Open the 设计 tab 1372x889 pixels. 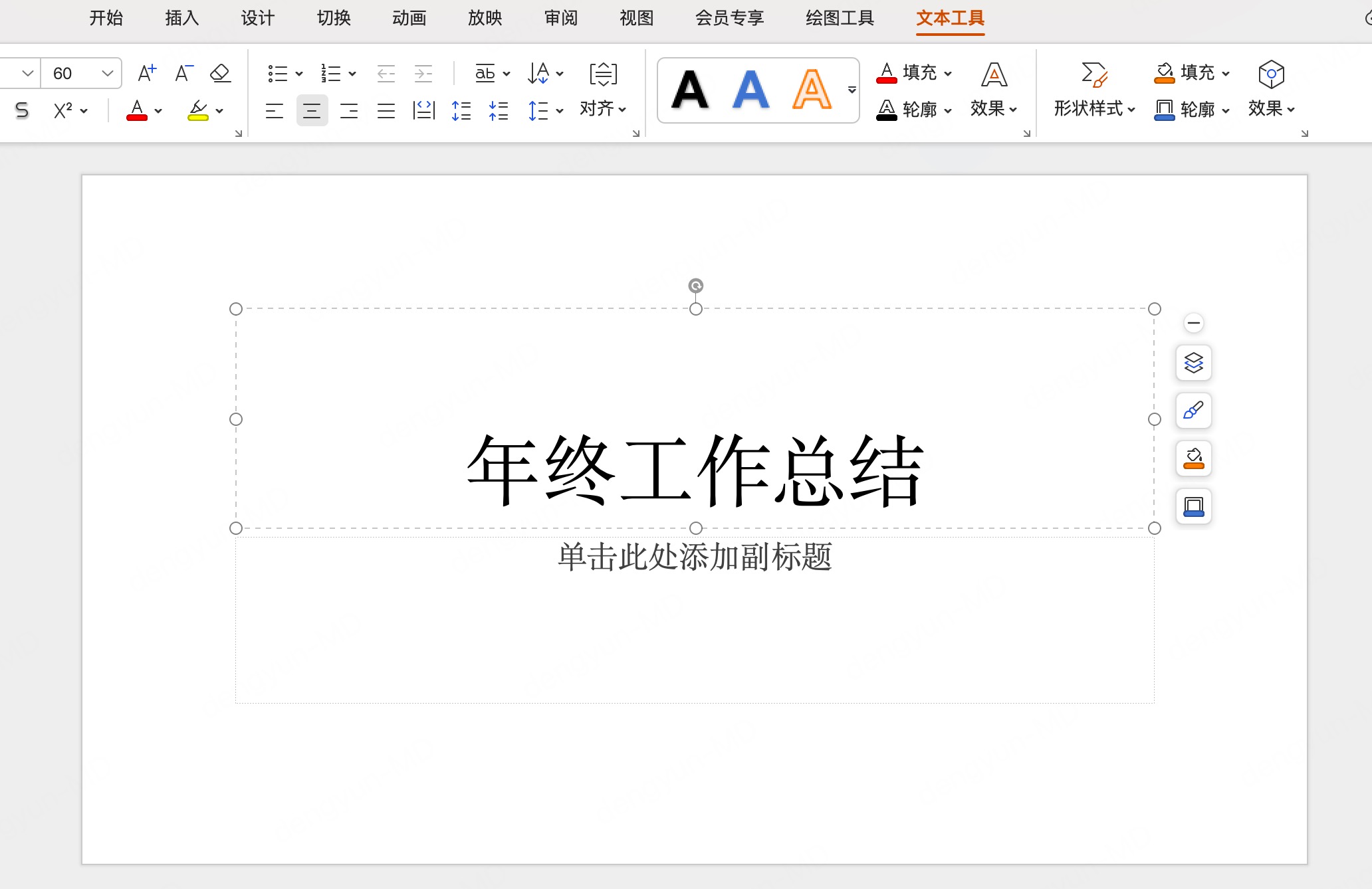tap(258, 18)
